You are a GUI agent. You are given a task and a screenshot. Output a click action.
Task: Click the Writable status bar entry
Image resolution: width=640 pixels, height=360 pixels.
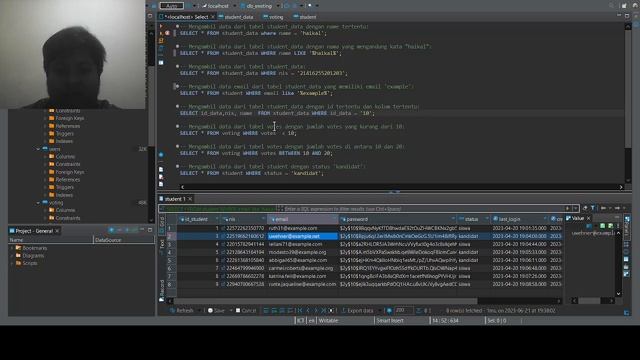coord(328,321)
